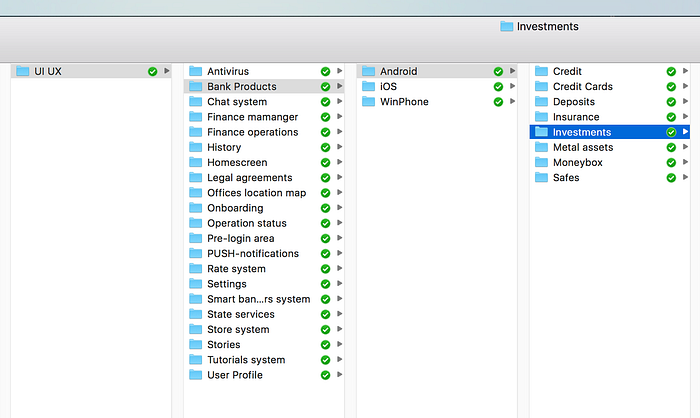The image size is (700, 418).
Task: Select the Finance mamanger folder
Action: click(264, 117)
